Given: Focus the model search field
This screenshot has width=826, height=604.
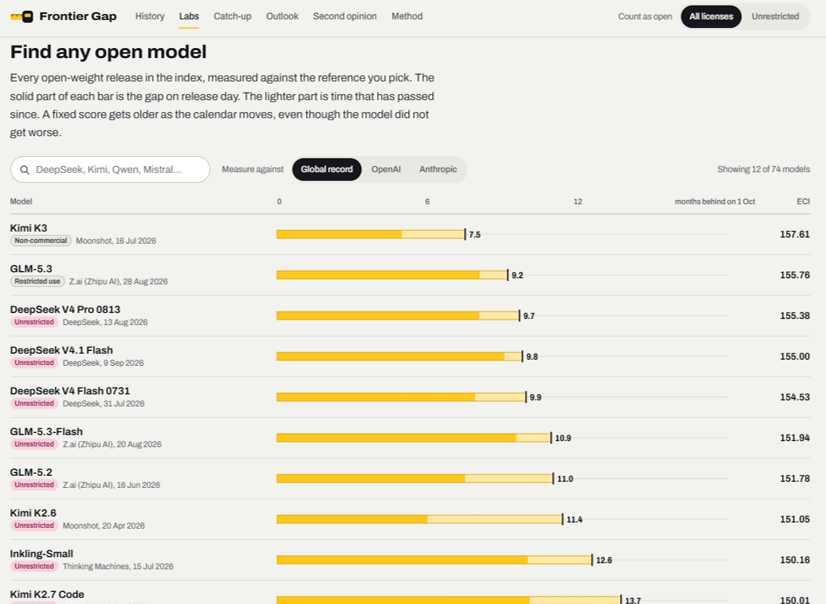Looking at the screenshot, I should 110,170.
